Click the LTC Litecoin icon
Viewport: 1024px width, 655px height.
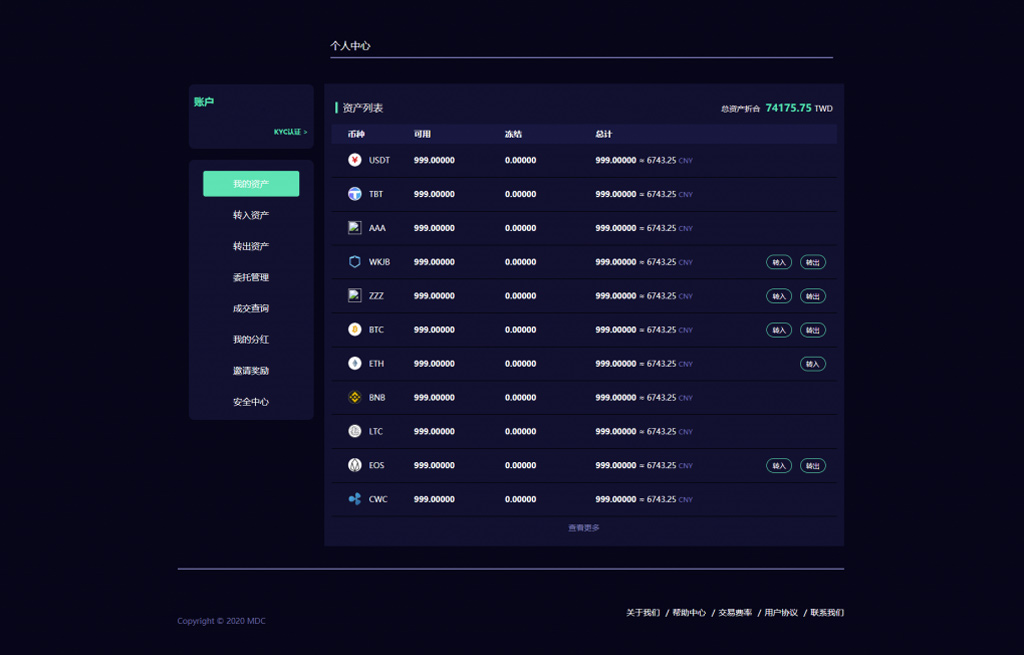point(355,431)
